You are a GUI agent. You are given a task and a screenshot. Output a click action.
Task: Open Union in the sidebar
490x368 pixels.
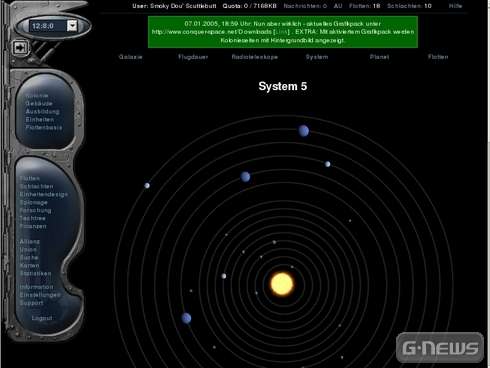click(28, 249)
